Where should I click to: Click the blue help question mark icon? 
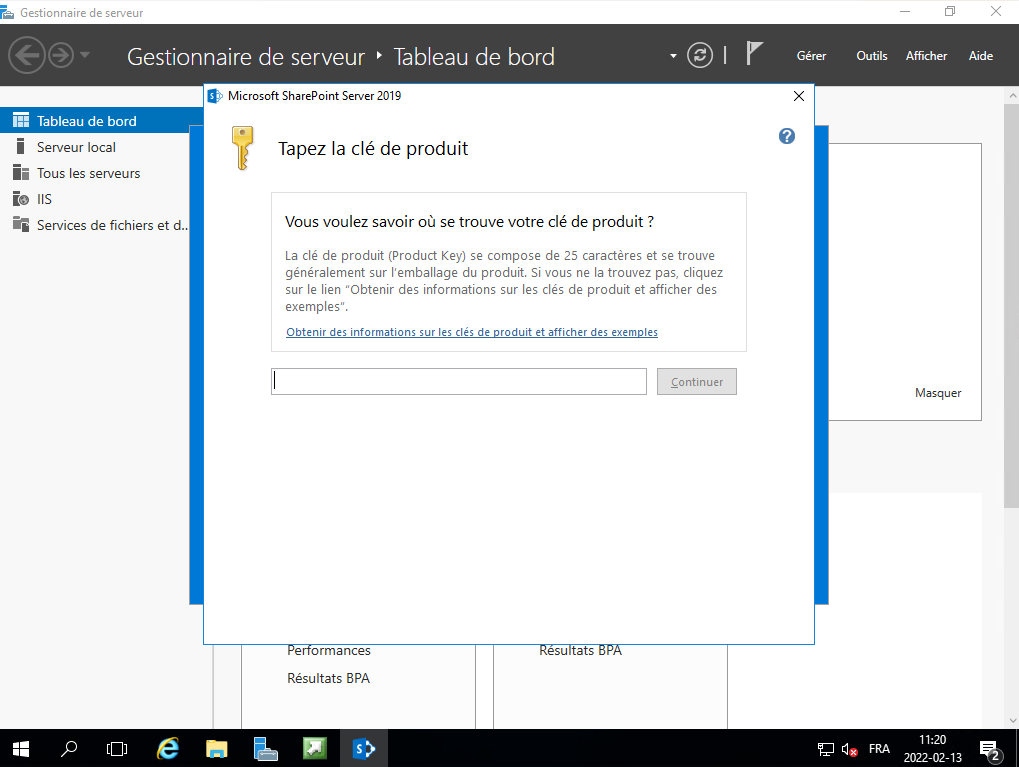(786, 136)
